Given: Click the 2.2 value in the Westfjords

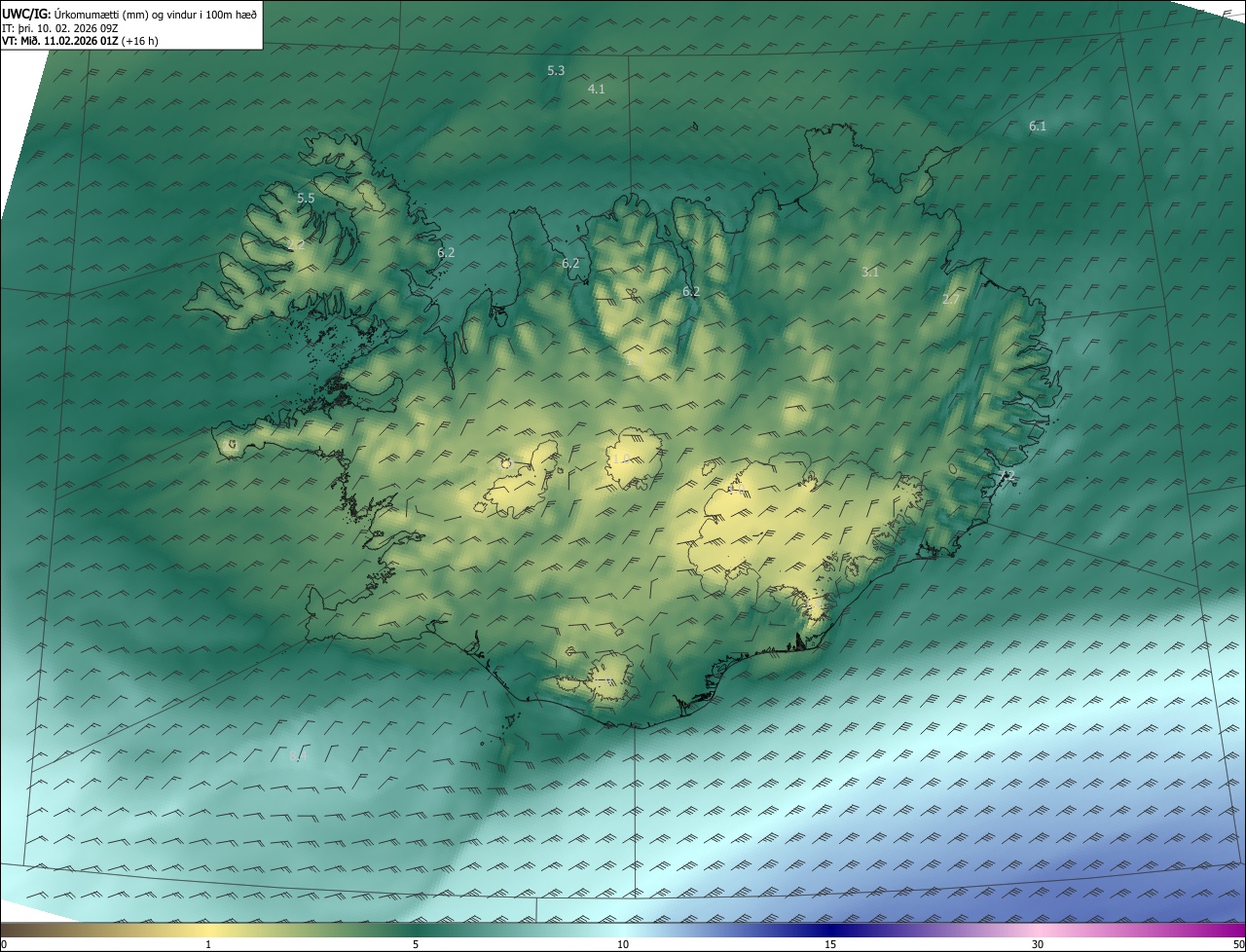Looking at the screenshot, I should click(x=298, y=243).
